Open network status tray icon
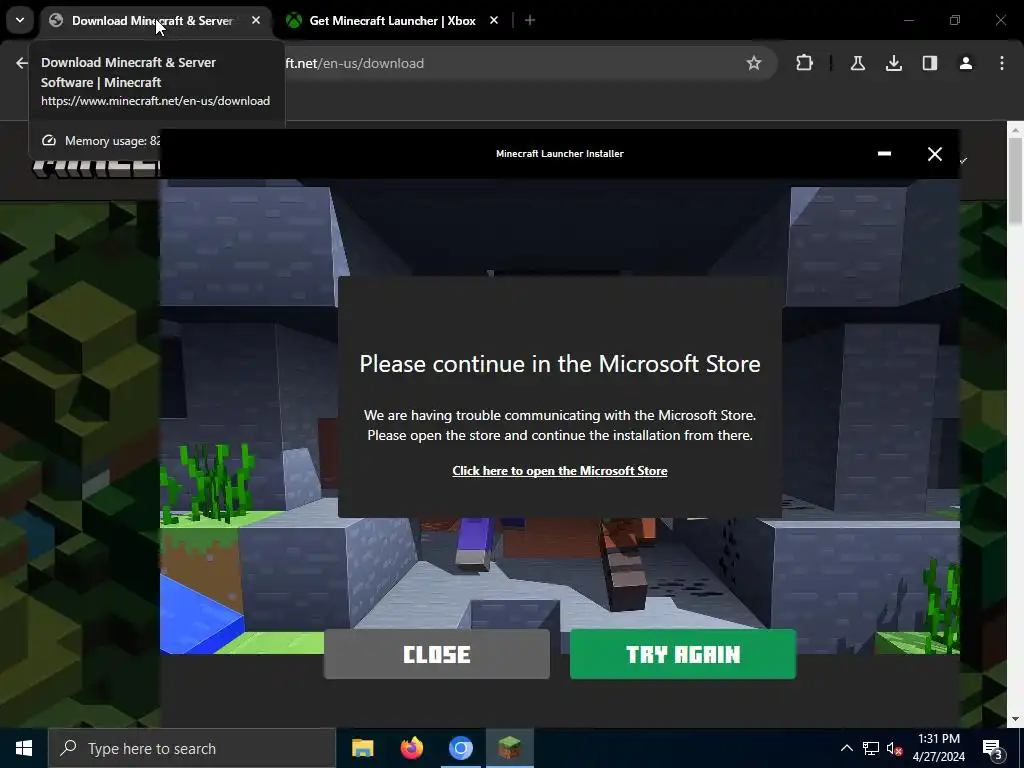Viewport: 1024px width, 768px height. 871,748
